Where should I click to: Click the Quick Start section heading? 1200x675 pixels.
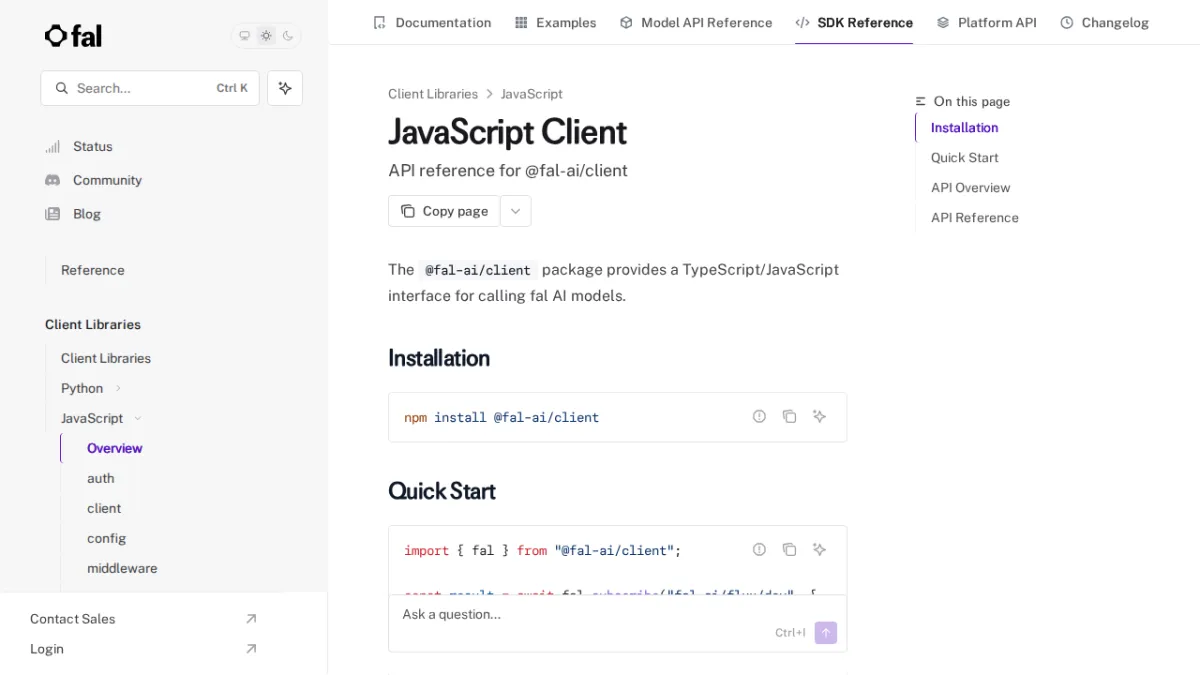pos(442,491)
